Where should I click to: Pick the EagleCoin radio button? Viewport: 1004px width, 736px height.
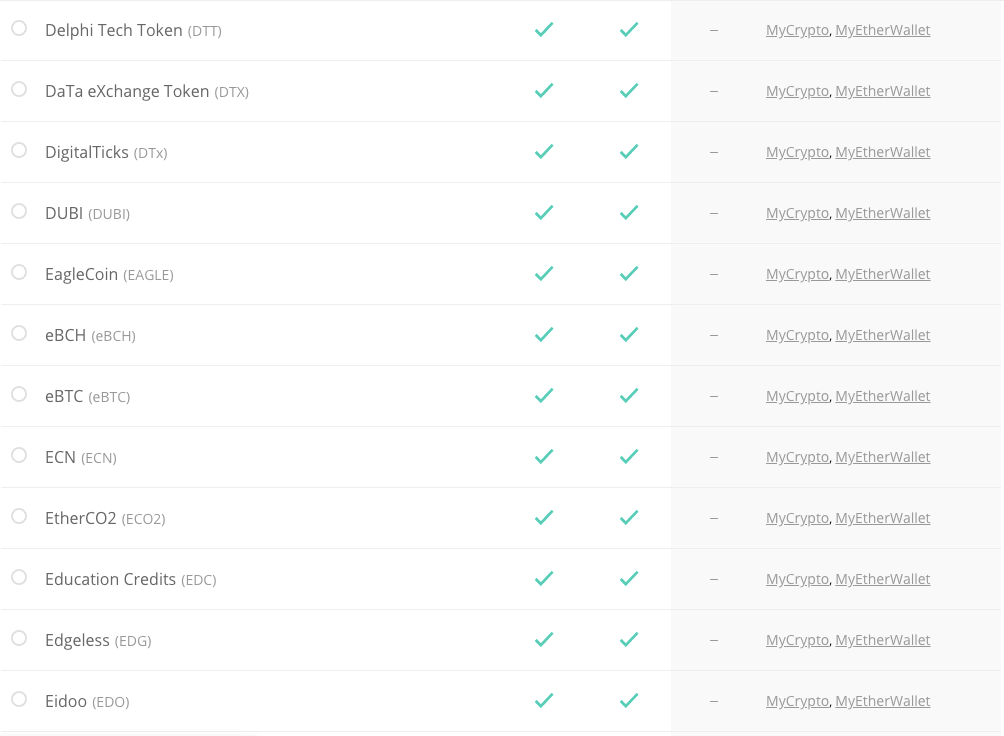click(19, 272)
